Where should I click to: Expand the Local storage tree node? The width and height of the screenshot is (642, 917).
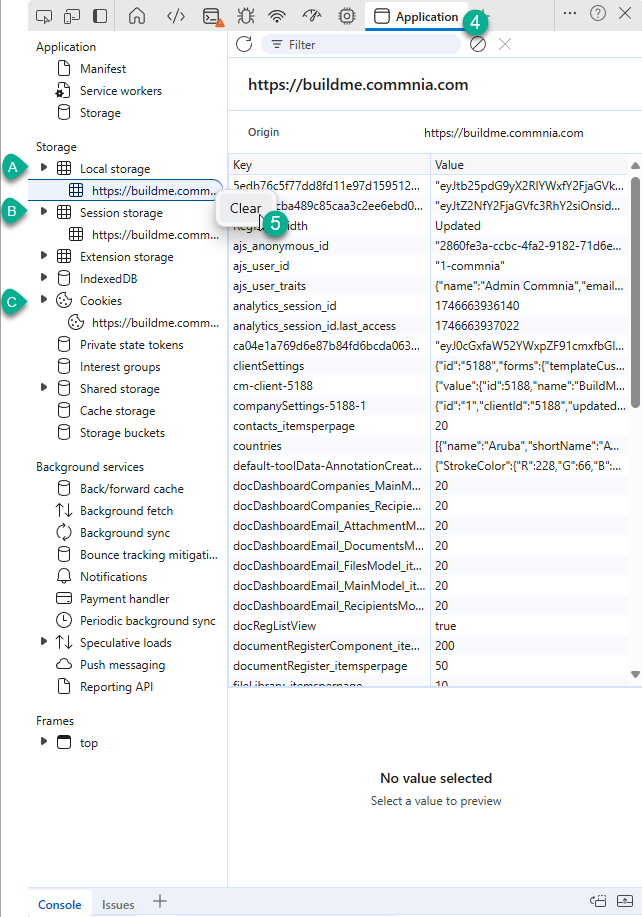click(x=44, y=168)
